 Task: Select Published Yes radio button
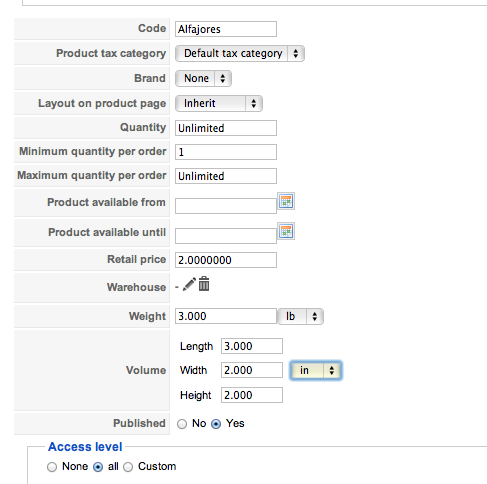[x=216, y=424]
